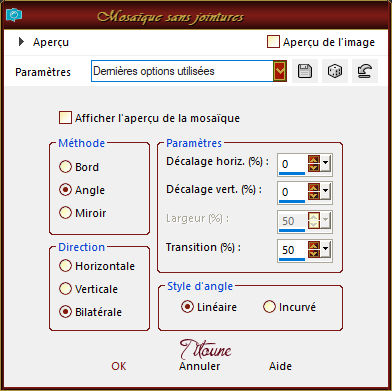
Task: Select Horizontale direction
Action: click(65, 266)
